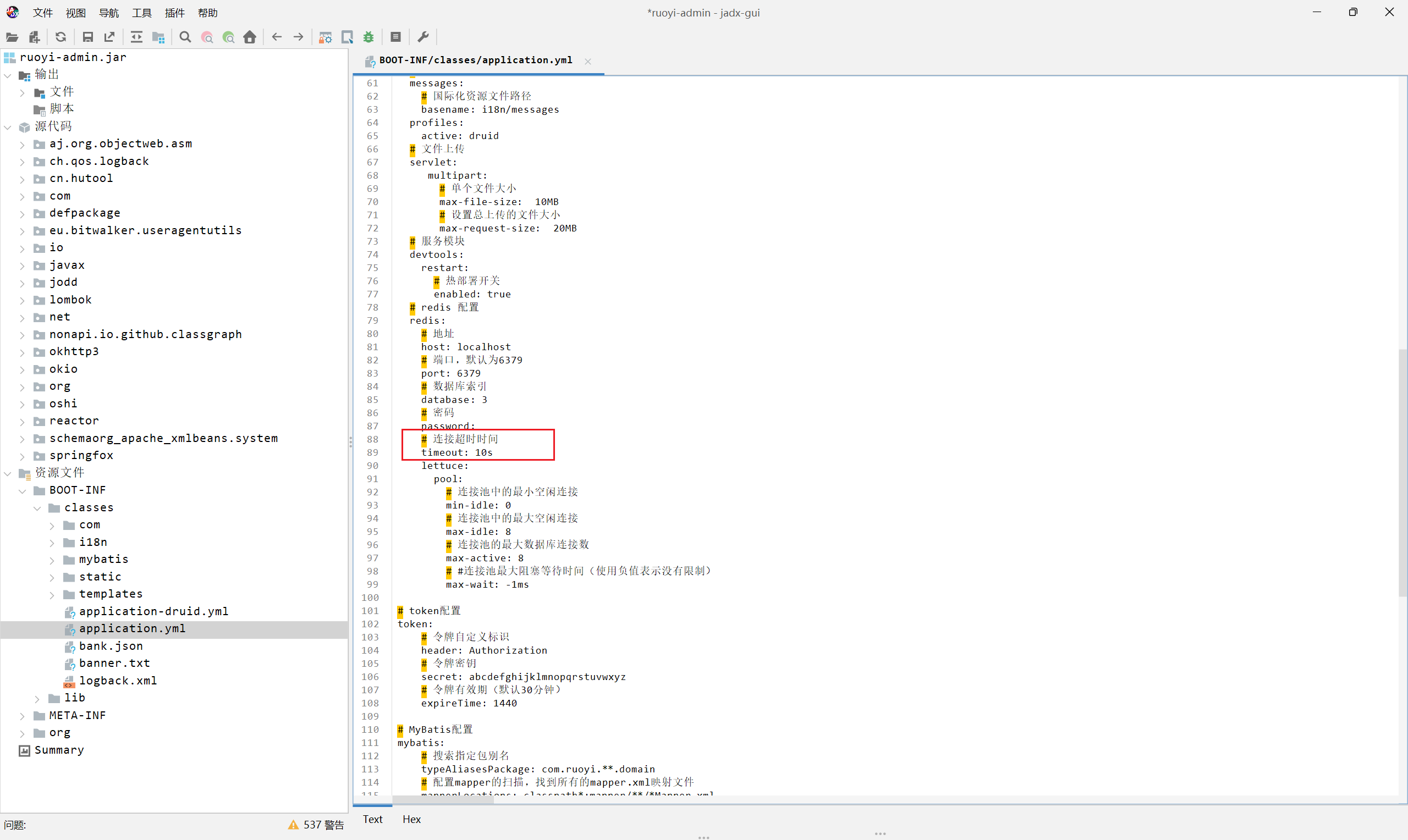Toggle flatten packages view button
This screenshot has height=840, width=1408.
pos(158,37)
